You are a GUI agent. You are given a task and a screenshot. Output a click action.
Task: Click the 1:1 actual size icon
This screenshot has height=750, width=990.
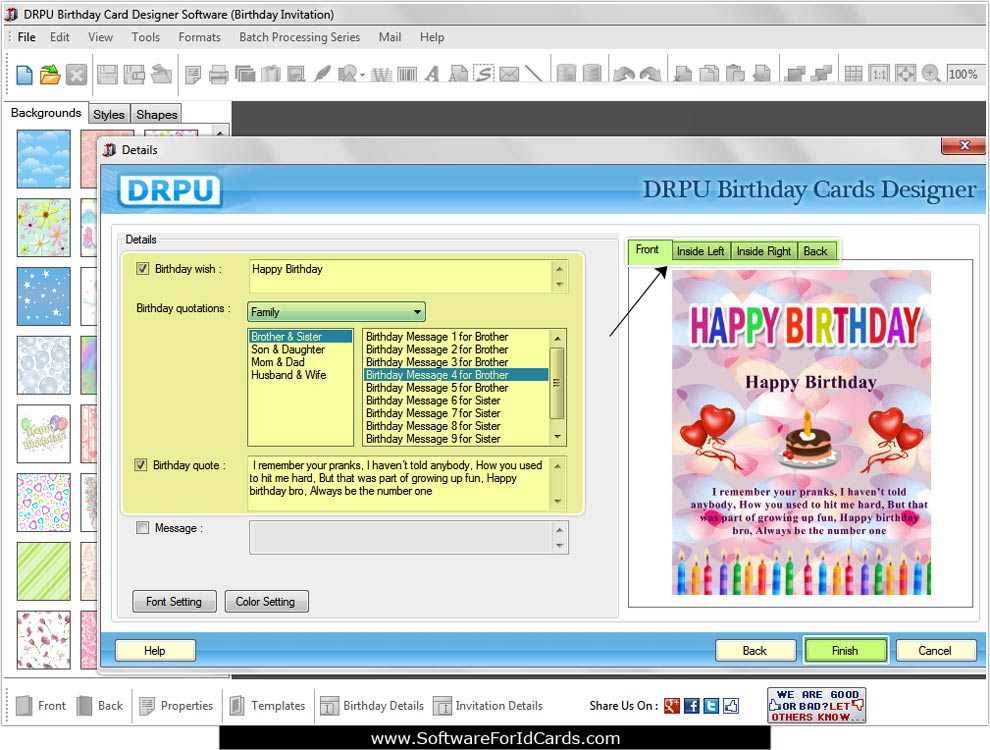tap(879, 74)
